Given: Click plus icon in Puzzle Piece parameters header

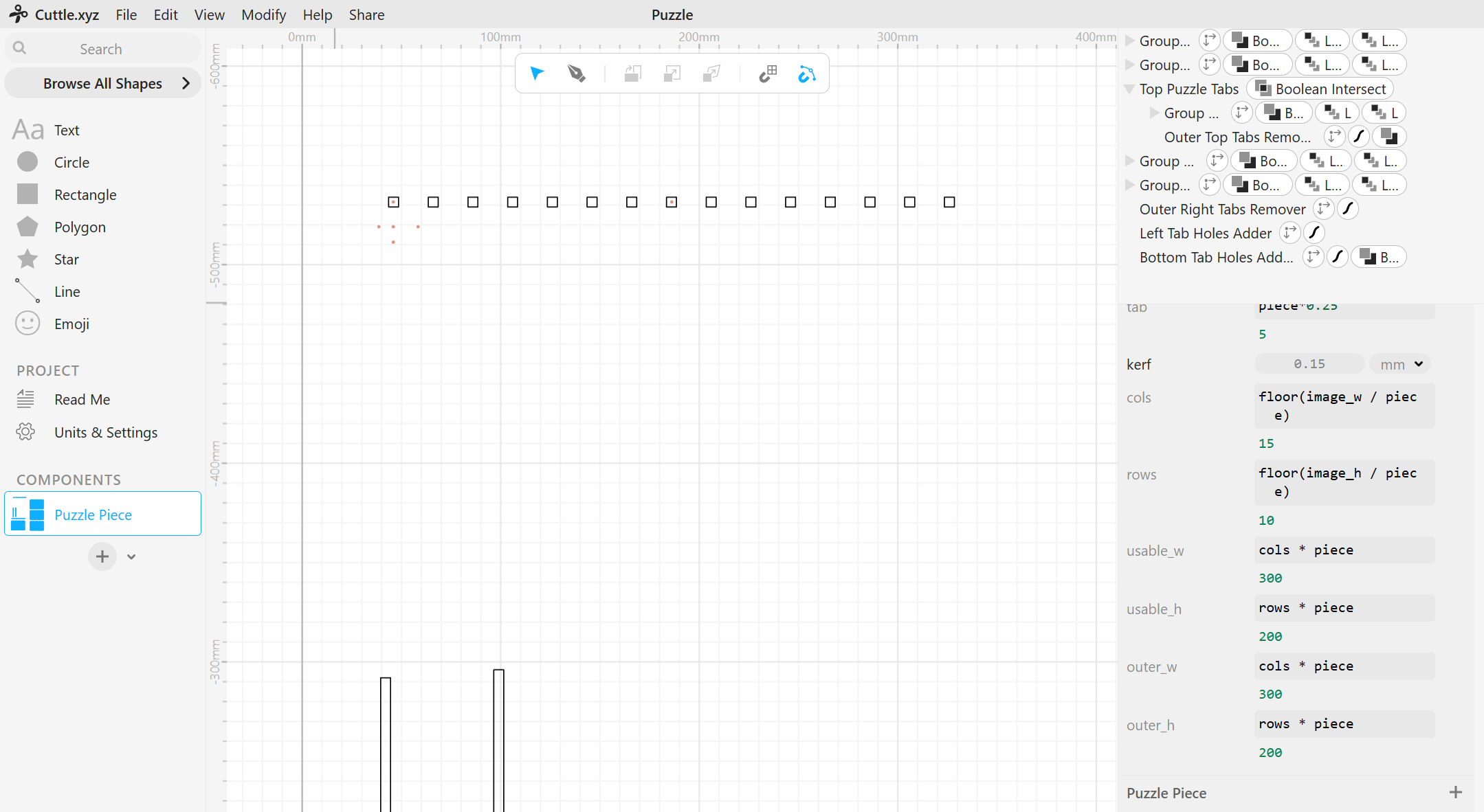Looking at the screenshot, I should click(x=1456, y=792).
